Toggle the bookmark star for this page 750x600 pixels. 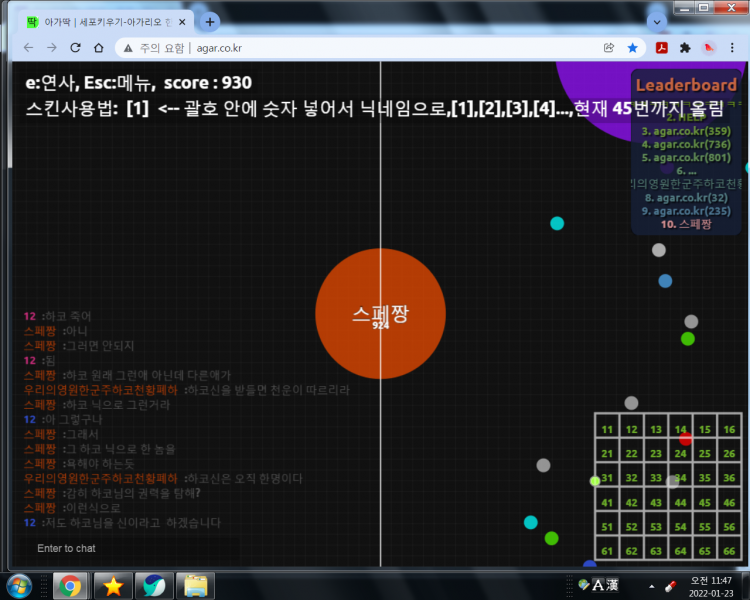pos(632,48)
